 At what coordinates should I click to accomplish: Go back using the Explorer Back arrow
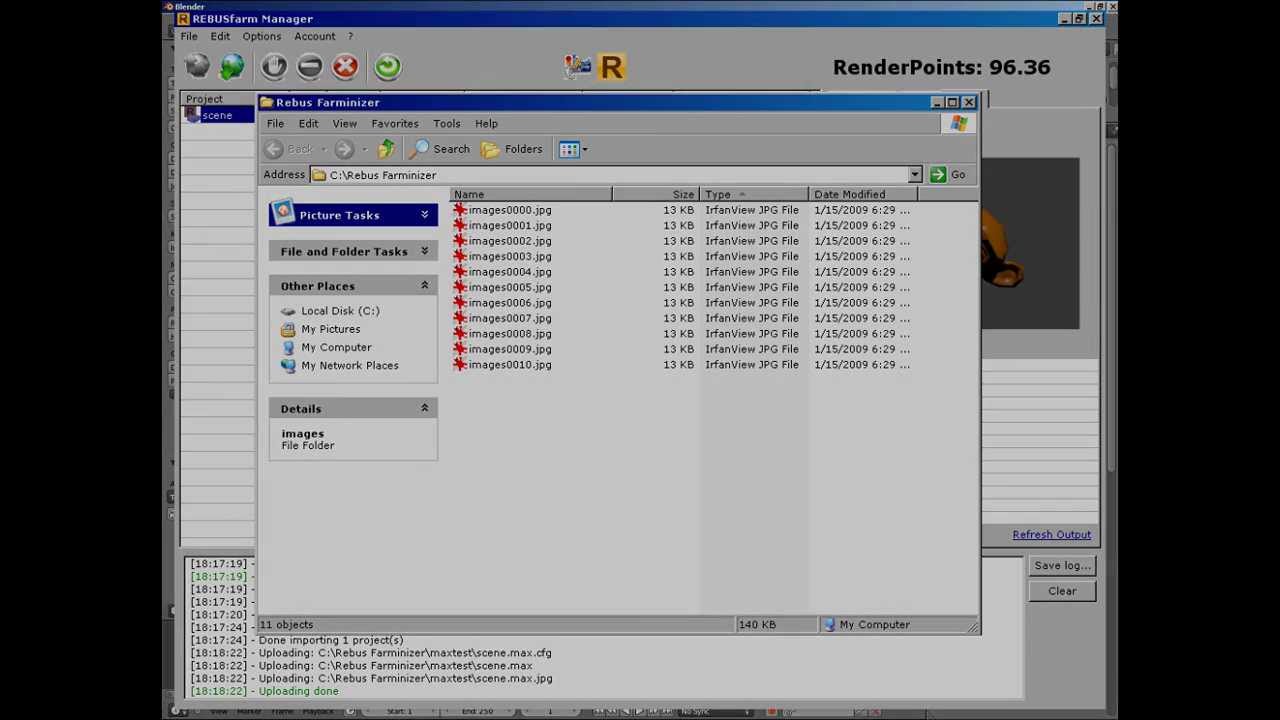point(274,149)
